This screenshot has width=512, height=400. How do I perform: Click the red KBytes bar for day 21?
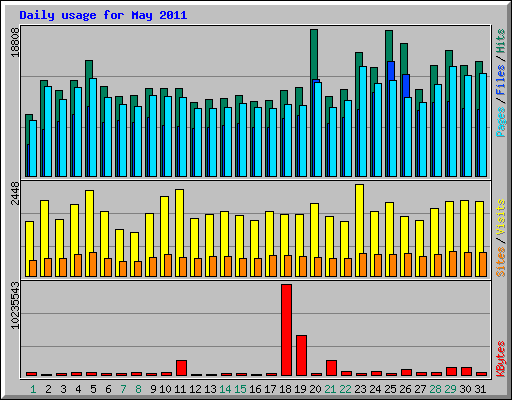pyautogui.click(x=331, y=368)
